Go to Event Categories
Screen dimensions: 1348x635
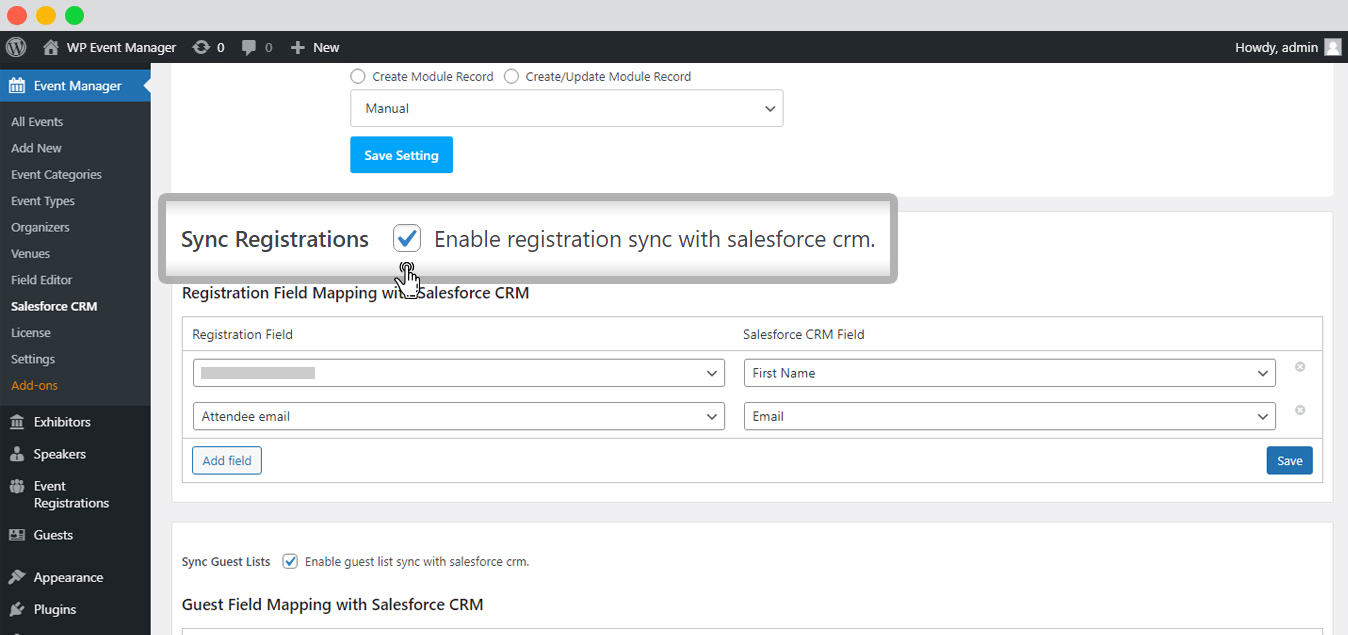click(56, 174)
